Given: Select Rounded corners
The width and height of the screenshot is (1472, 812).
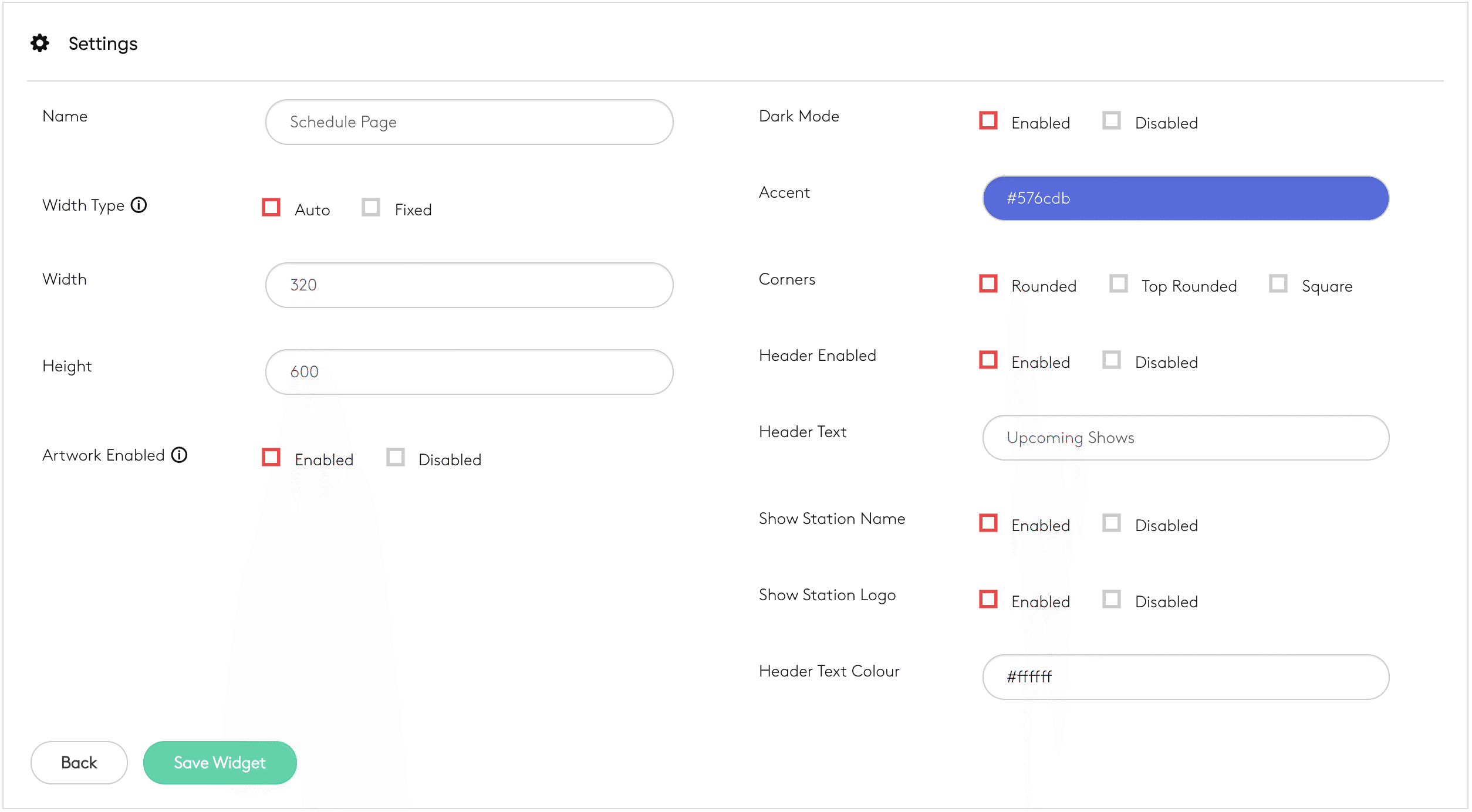Looking at the screenshot, I should [x=988, y=283].
